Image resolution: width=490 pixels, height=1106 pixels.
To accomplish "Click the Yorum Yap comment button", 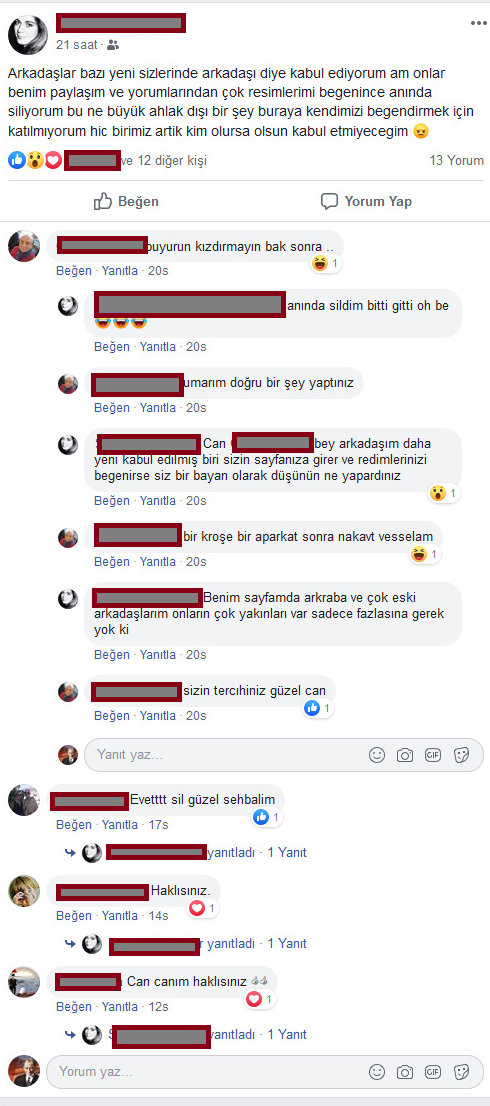I will 366,202.
